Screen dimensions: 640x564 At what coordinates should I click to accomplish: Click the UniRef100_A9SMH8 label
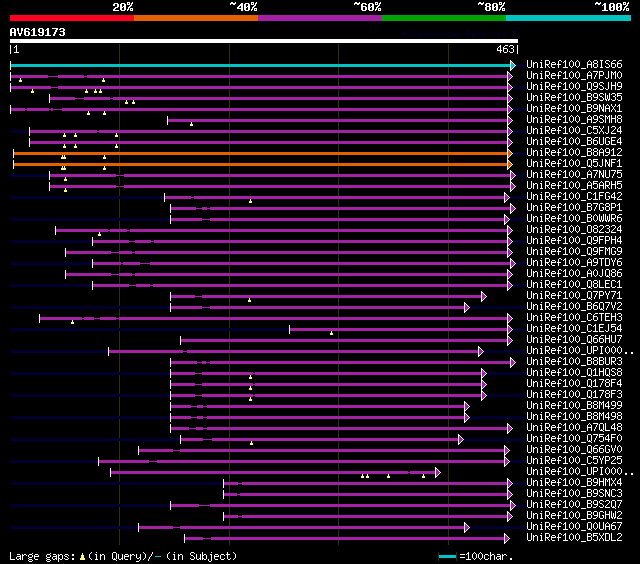pyautogui.click(x=574, y=120)
